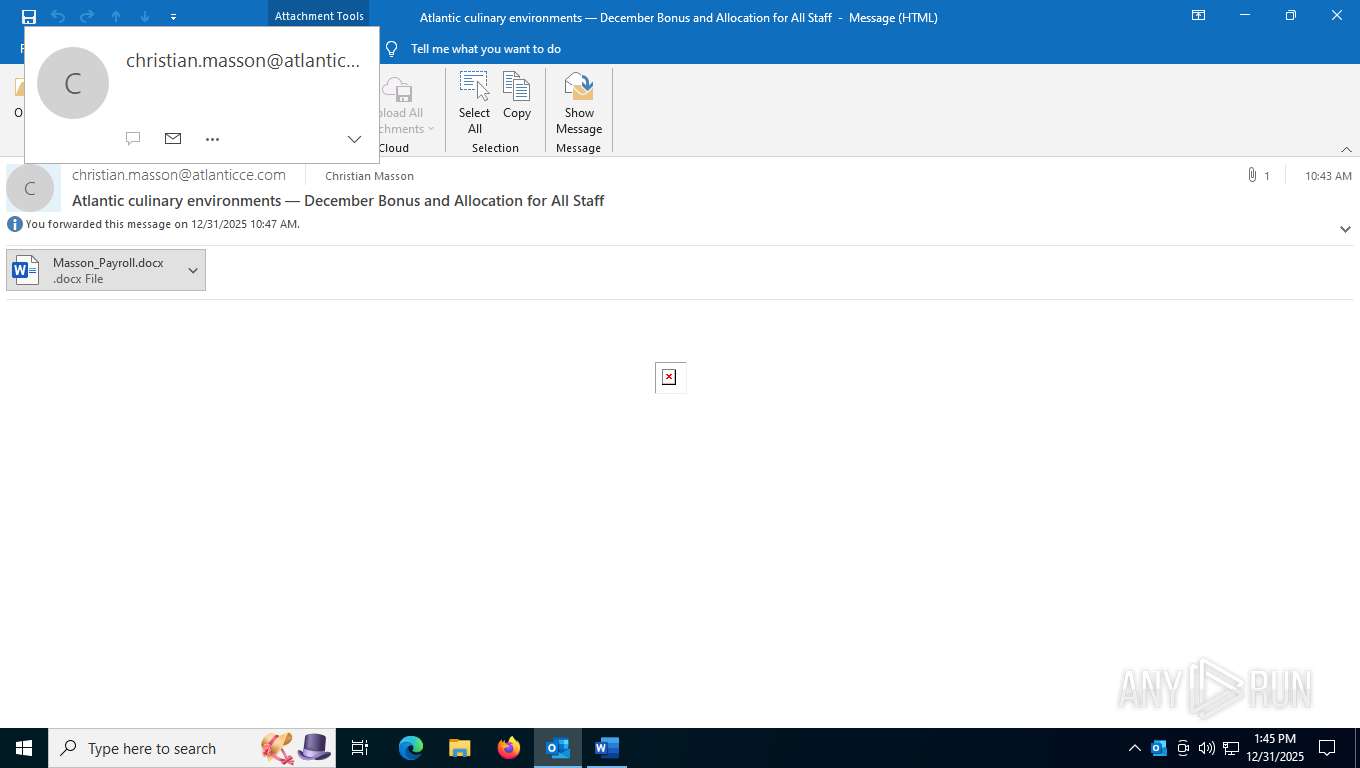Open File Explorer from the taskbar
Screen dimensions: 1360x768
pos(460,748)
